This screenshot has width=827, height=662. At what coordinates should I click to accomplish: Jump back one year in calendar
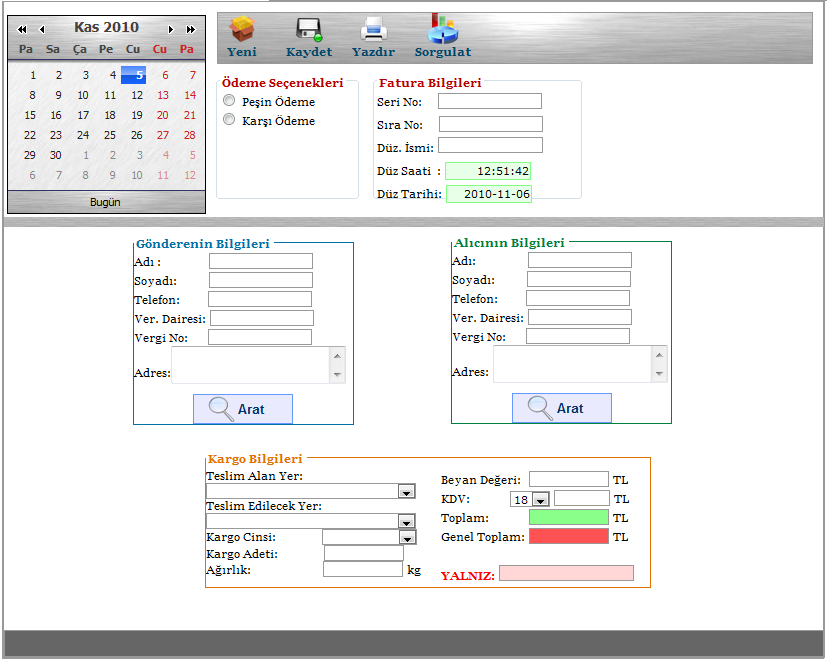coord(22,29)
